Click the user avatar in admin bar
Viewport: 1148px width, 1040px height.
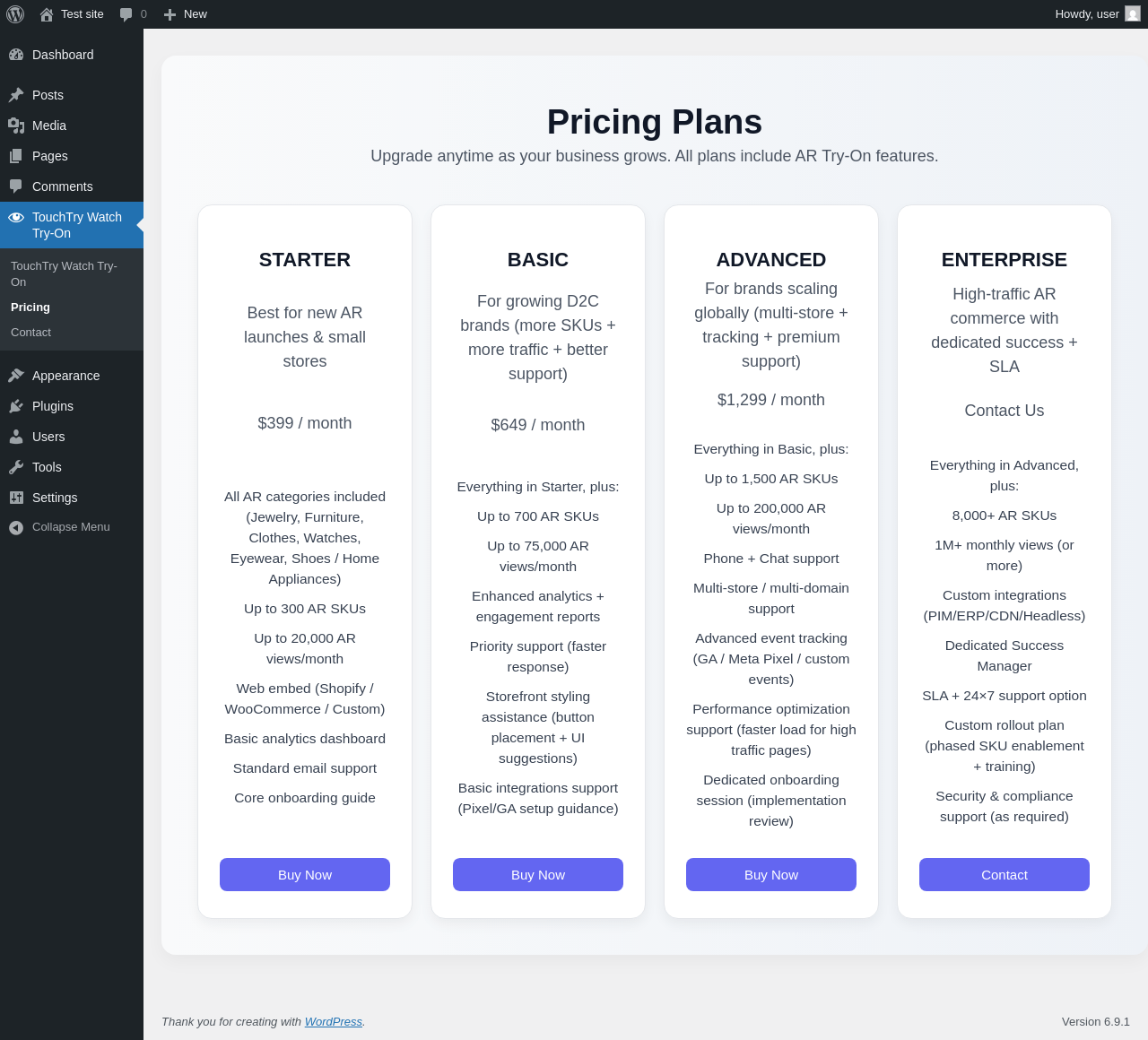pyautogui.click(x=1133, y=14)
